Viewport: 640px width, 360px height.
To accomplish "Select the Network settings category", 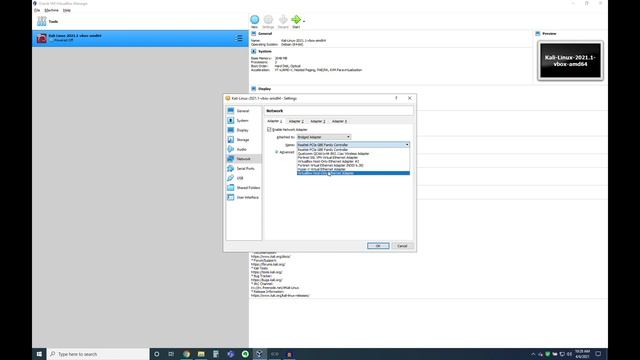I will pos(244,159).
